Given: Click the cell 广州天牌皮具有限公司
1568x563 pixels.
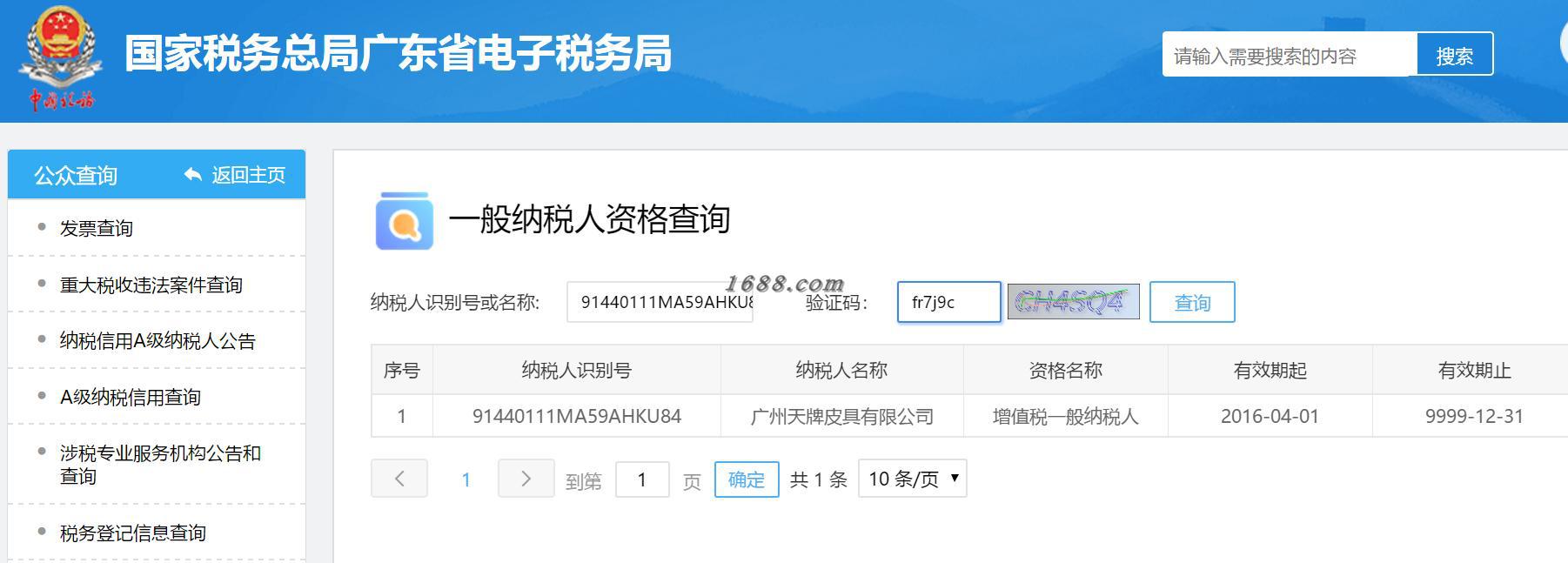Looking at the screenshot, I should coord(841,416).
